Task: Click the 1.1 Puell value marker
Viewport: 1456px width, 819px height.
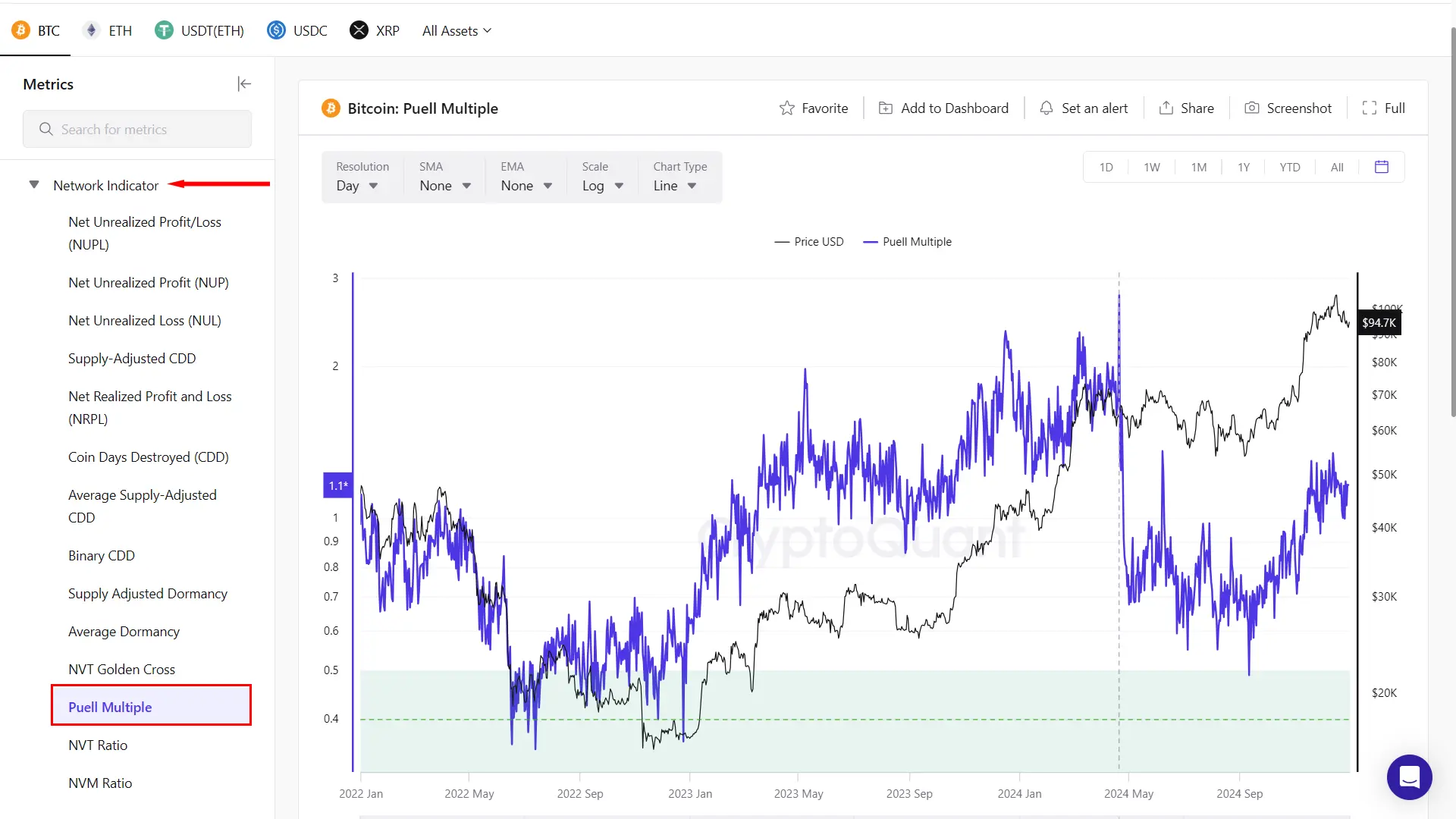Action: [x=338, y=485]
